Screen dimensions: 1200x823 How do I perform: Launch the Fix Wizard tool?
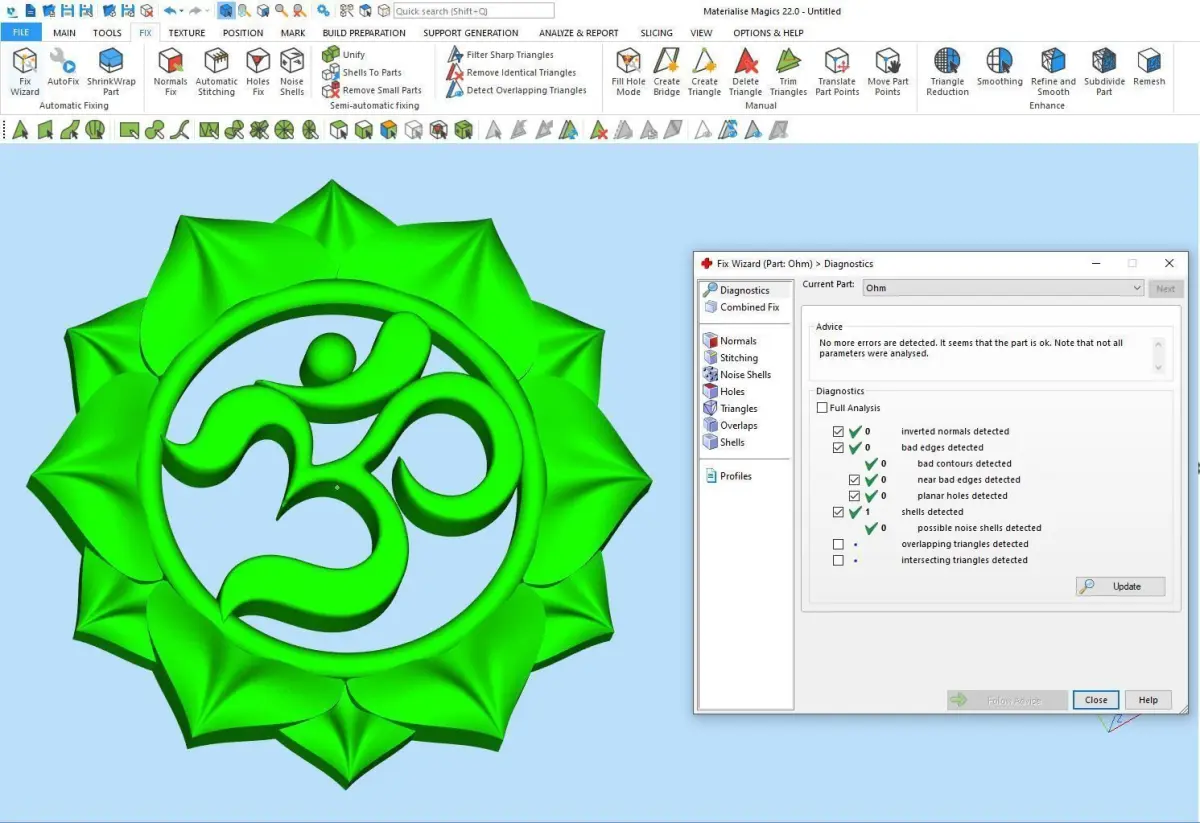[x=25, y=71]
